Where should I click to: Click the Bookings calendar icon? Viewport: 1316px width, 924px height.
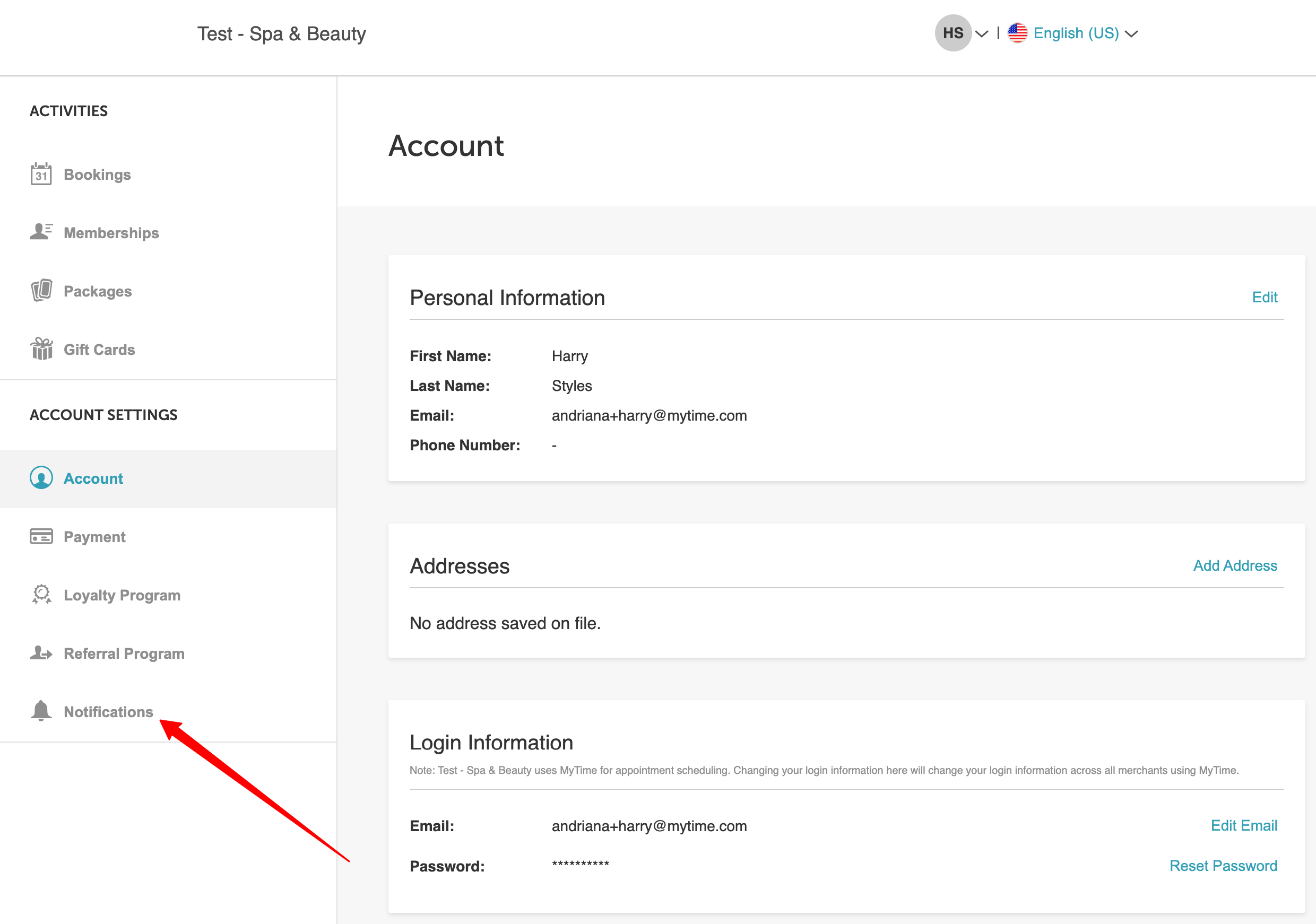pyautogui.click(x=41, y=174)
